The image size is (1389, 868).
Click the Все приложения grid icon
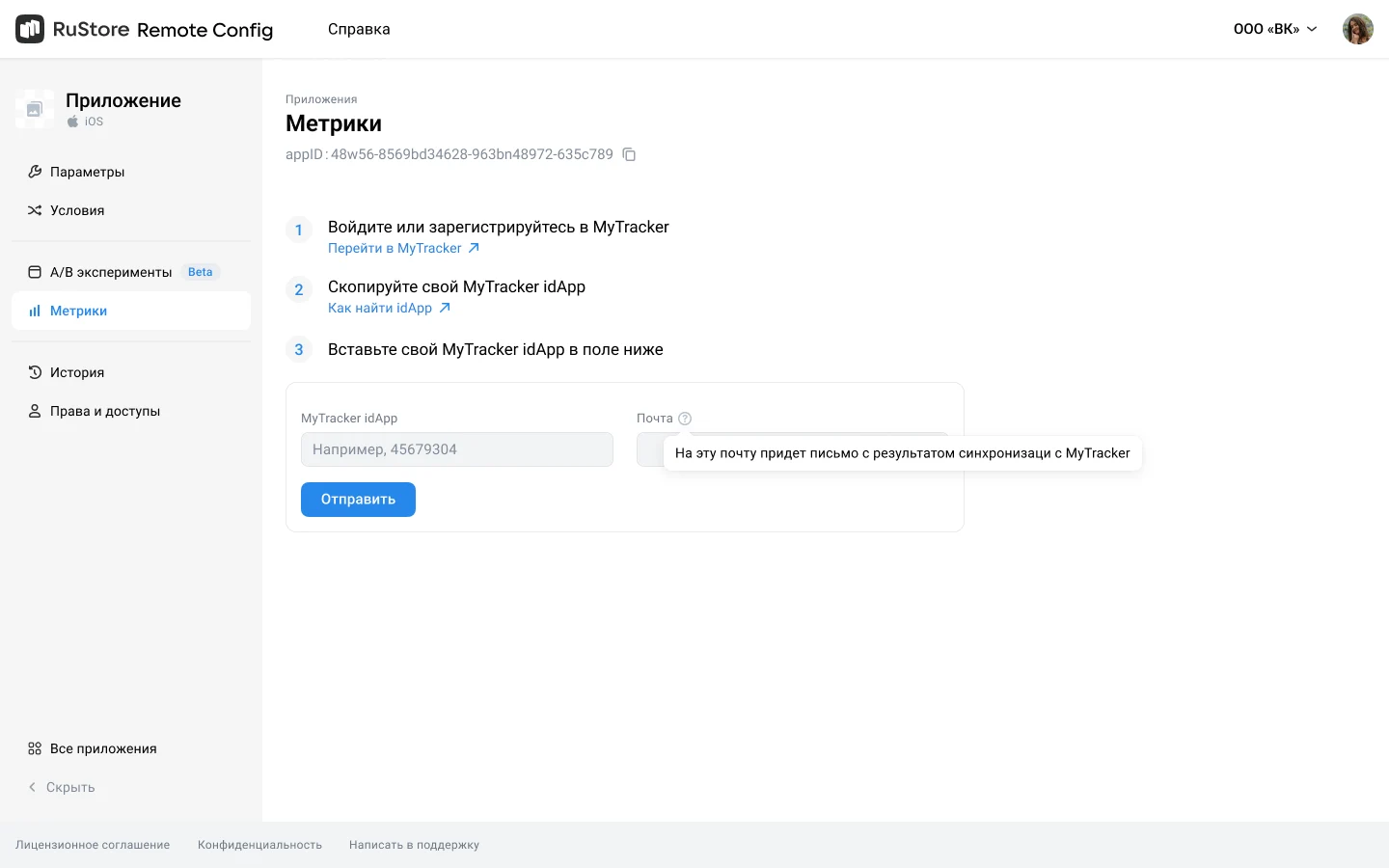coord(35,748)
